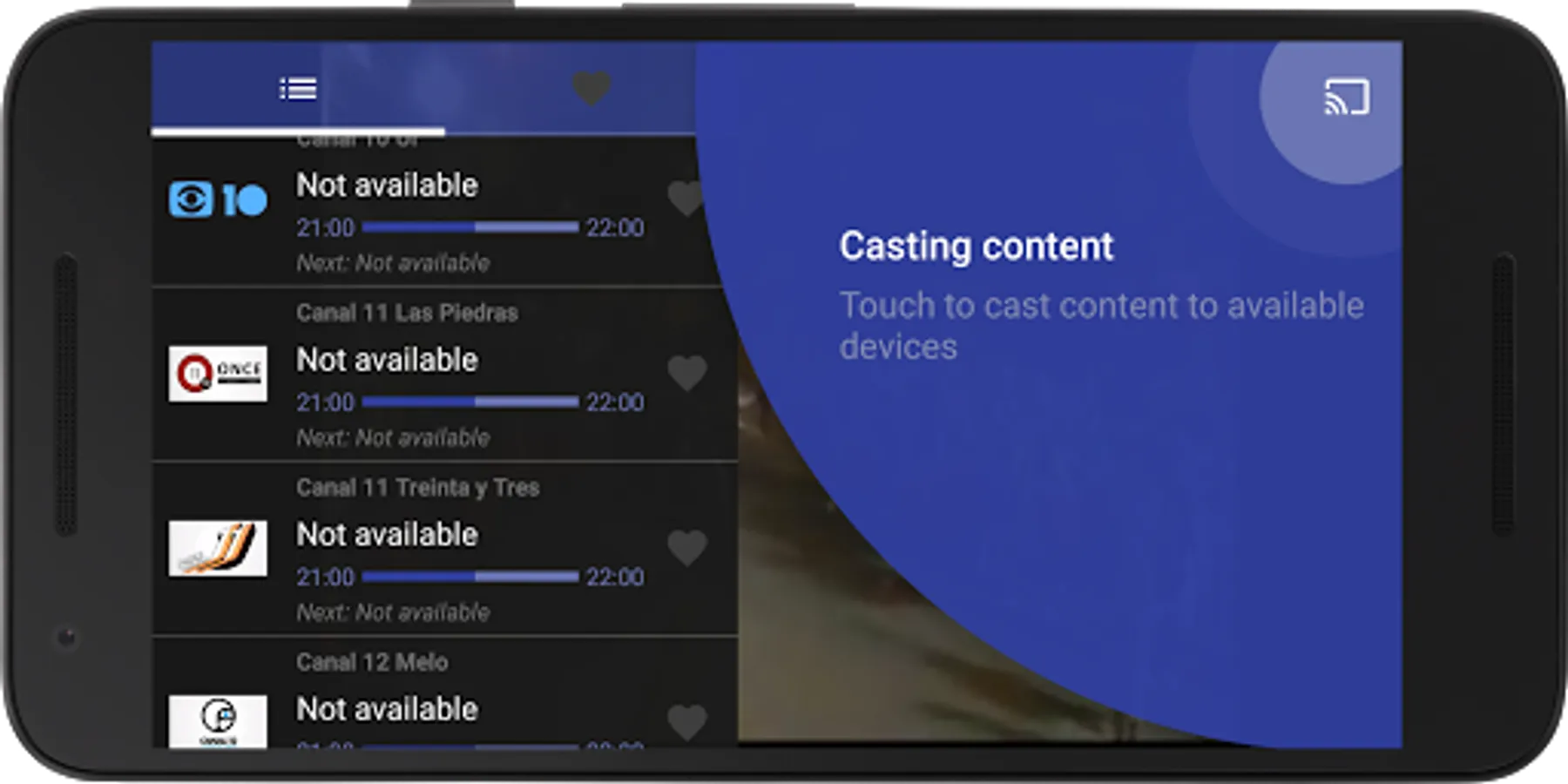Select the Canal 11 Treinta y Tres logo
Screen dimensions: 1568x784
coord(218,548)
